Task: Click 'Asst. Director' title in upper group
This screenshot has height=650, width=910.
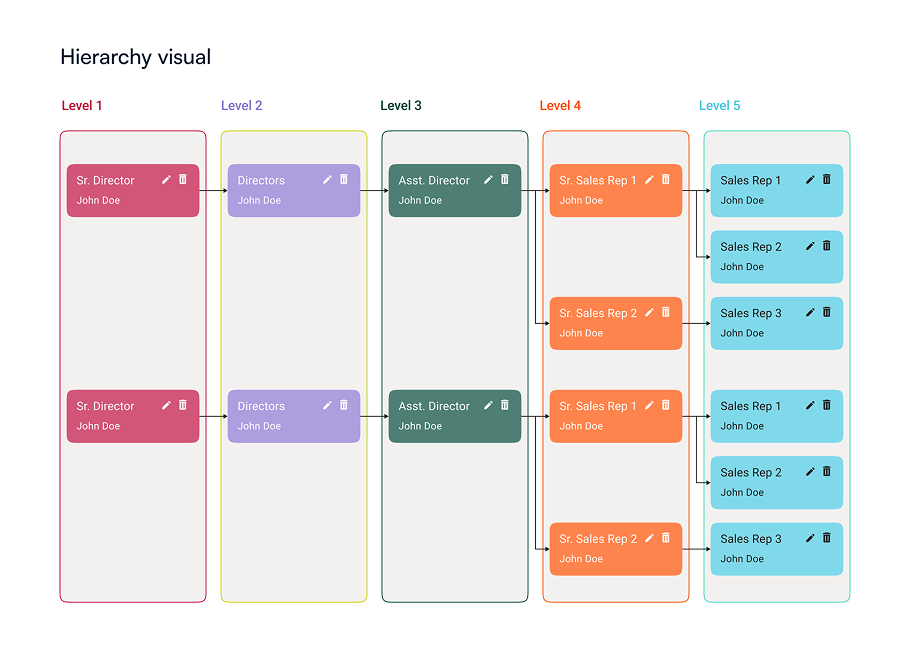Action: pos(434,180)
